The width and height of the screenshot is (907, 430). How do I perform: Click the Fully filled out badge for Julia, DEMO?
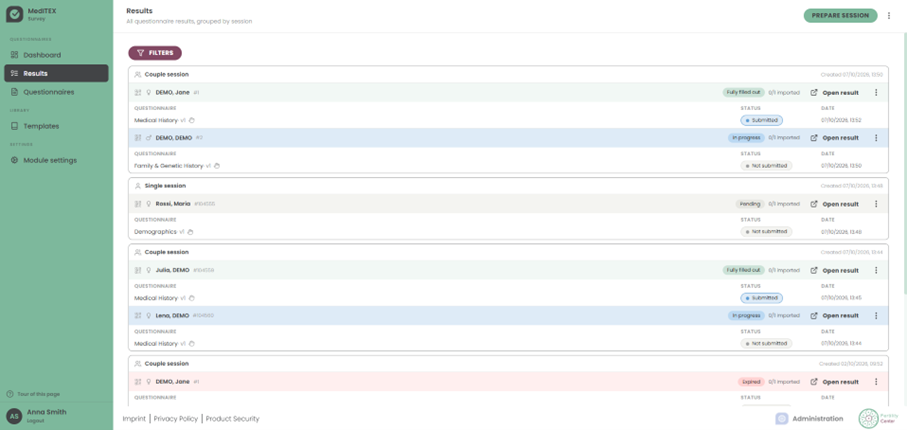pos(743,270)
